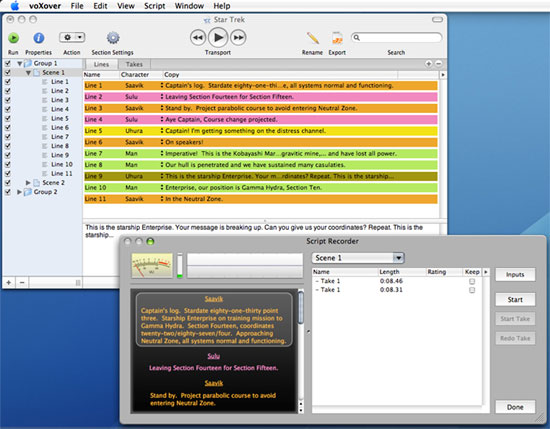The width and height of the screenshot is (550, 429).
Task: Click the Start Take button
Action: 515,319
